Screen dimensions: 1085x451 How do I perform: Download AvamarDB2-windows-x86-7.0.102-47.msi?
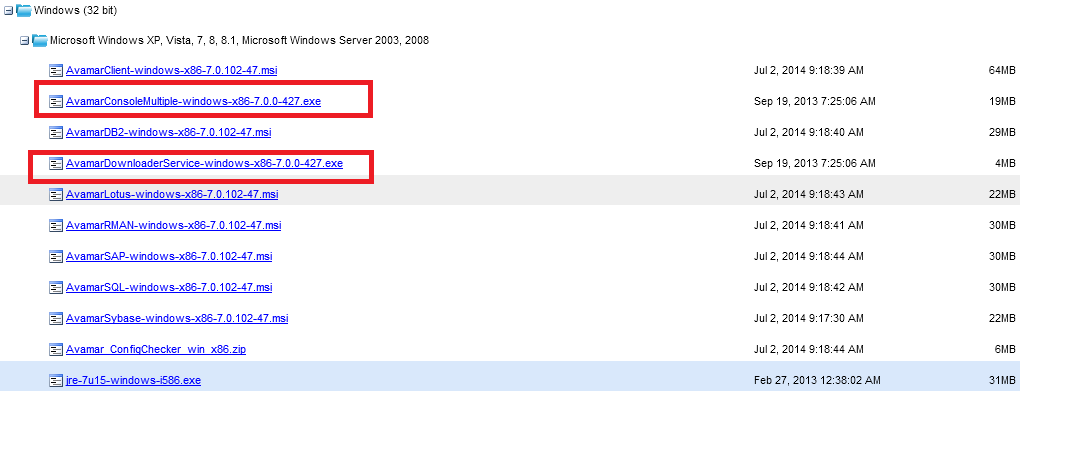click(x=168, y=133)
